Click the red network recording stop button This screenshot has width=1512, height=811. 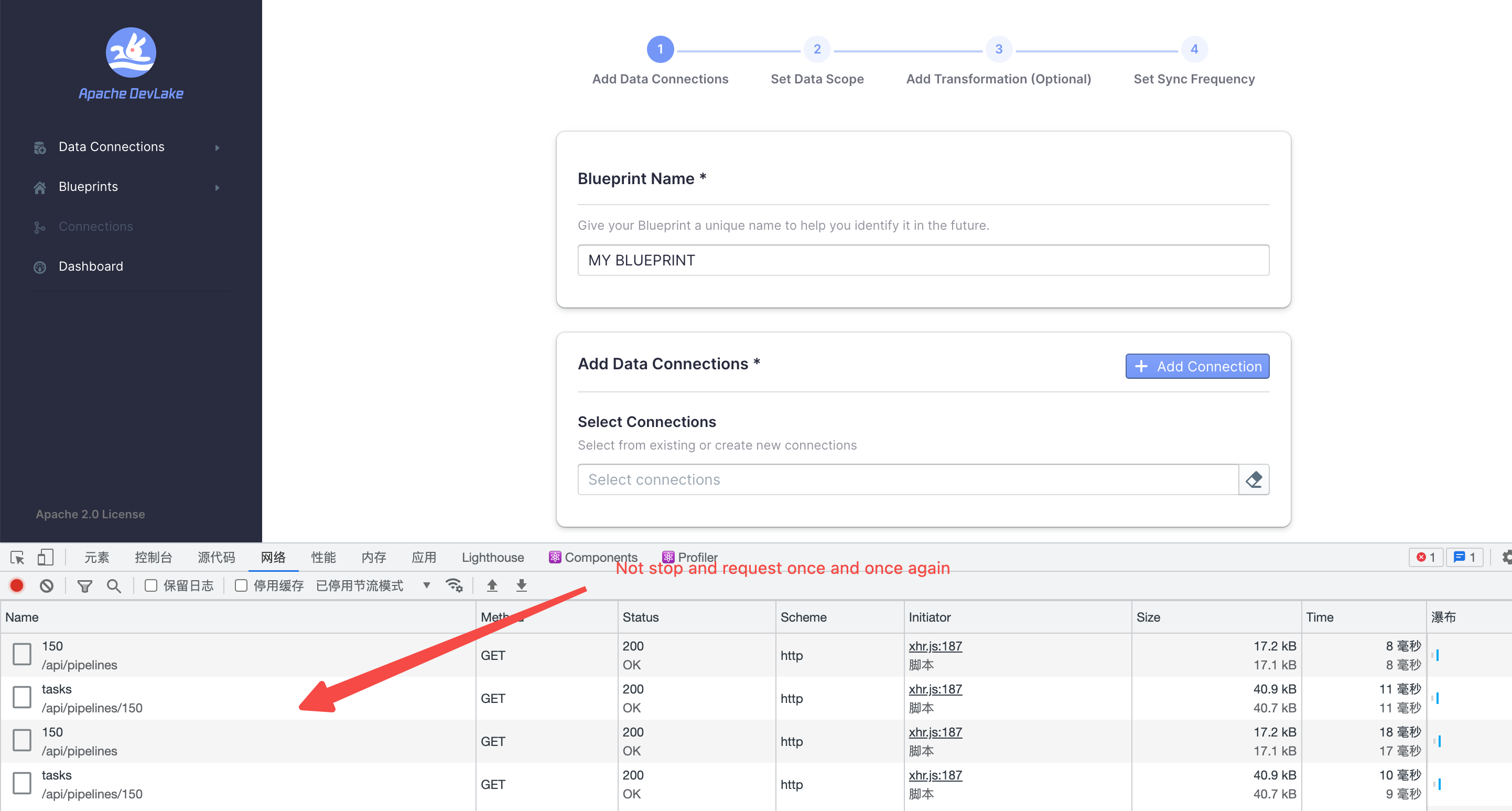17,585
